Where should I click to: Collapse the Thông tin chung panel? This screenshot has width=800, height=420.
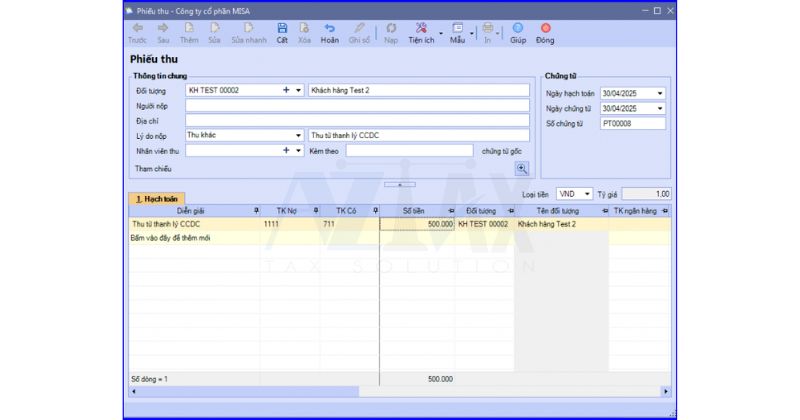[399, 184]
